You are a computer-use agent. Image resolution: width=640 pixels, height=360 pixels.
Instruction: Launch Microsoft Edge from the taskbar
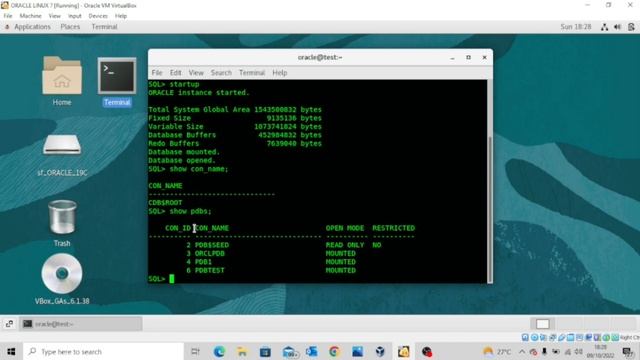click(219, 351)
